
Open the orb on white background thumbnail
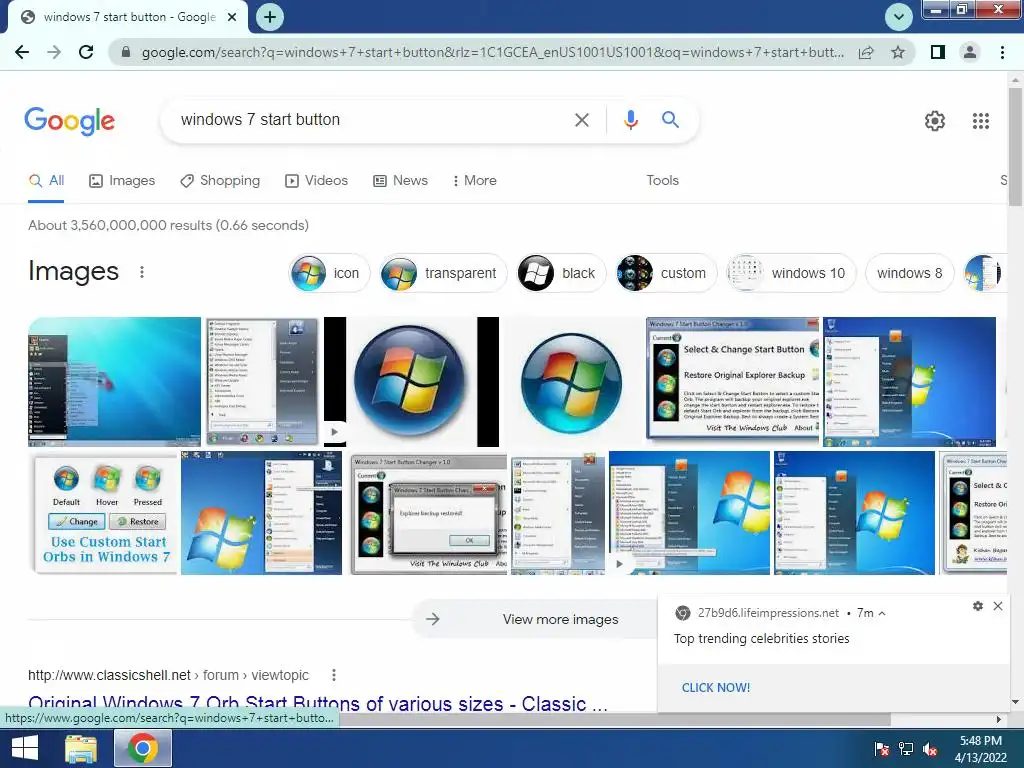point(572,382)
